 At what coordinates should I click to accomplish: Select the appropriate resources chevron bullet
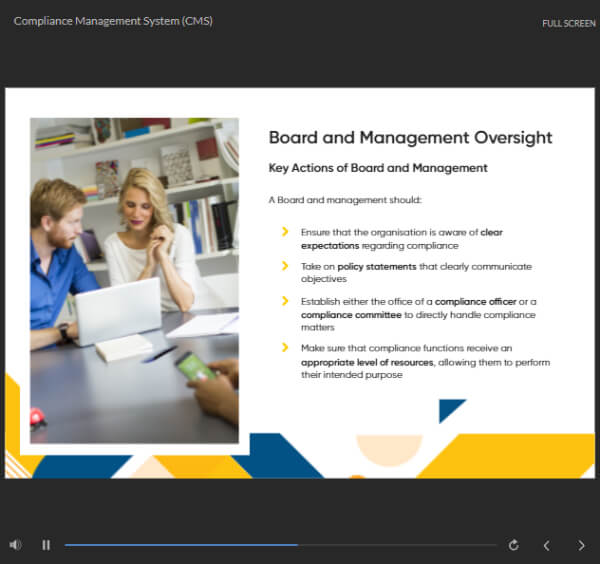tap(285, 347)
